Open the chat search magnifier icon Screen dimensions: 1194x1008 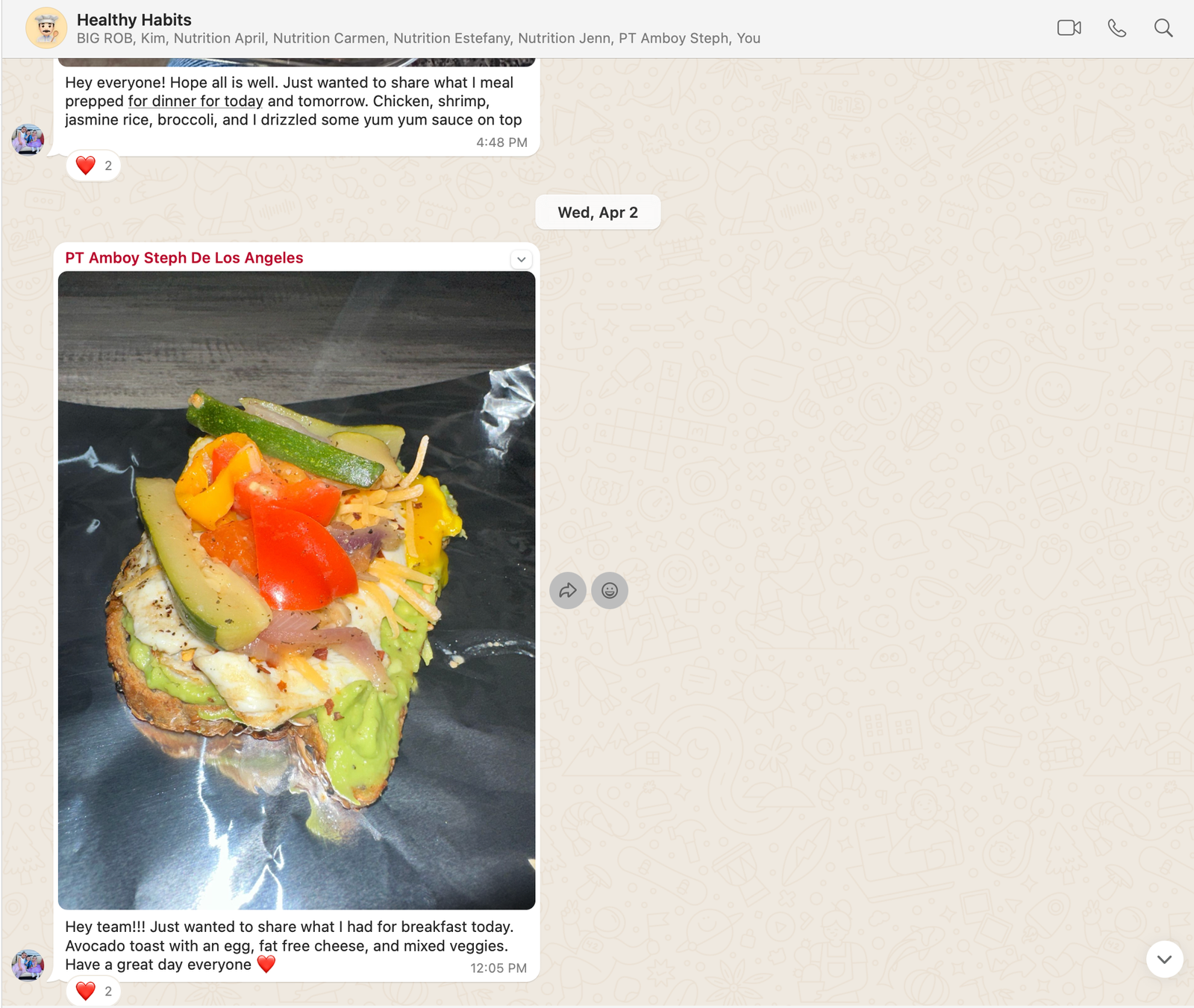point(1163,28)
